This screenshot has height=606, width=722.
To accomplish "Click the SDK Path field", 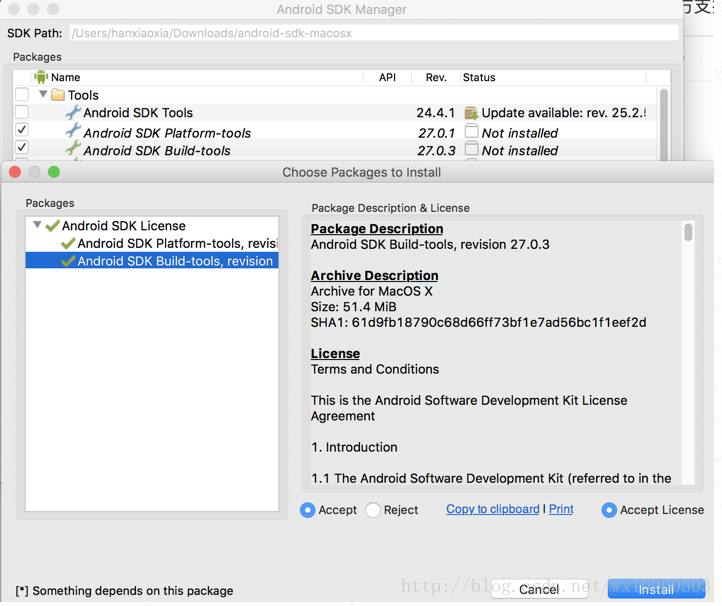I will click(x=374, y=33).
